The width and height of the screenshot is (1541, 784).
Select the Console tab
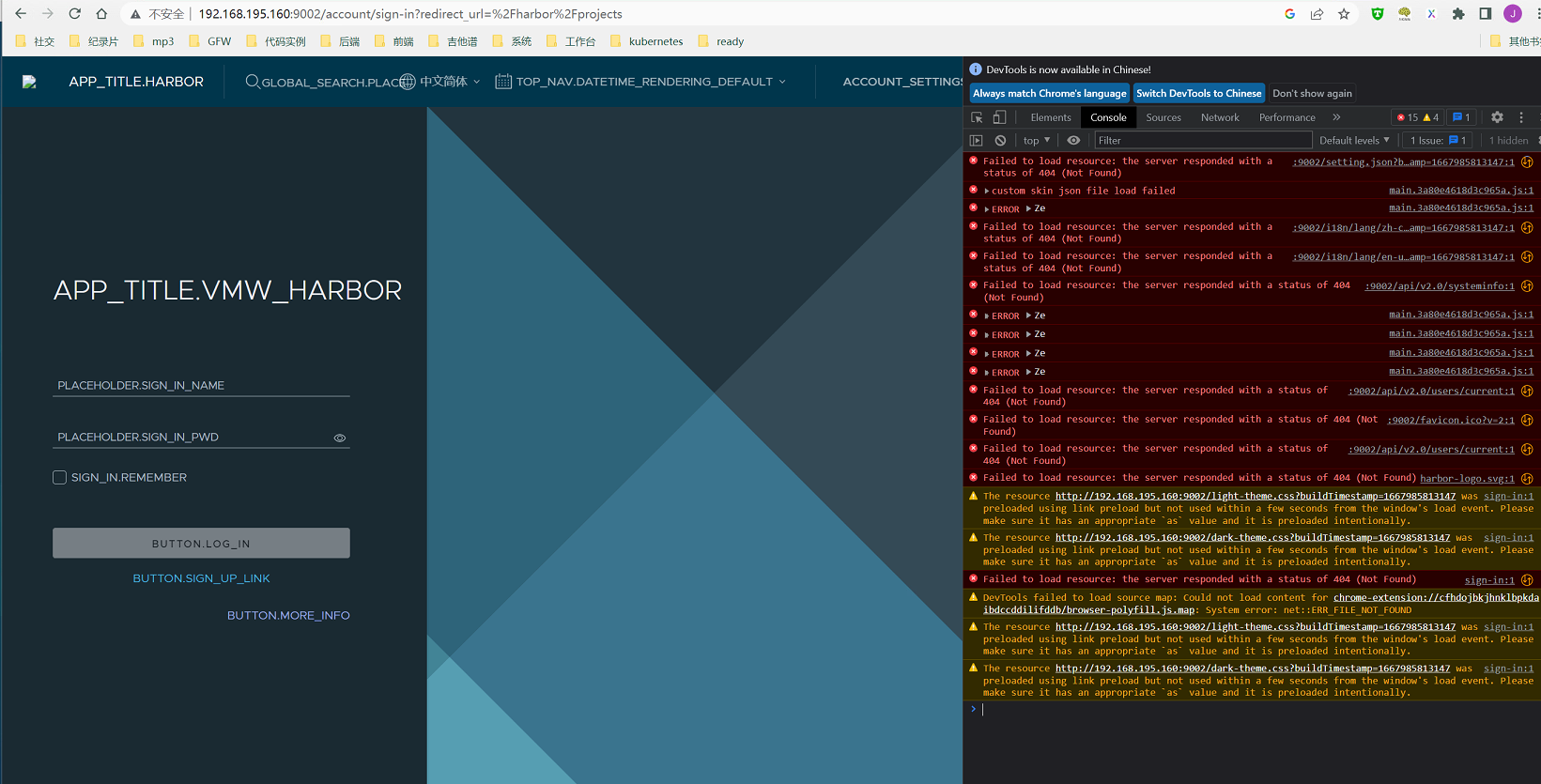pos(1108,117)
